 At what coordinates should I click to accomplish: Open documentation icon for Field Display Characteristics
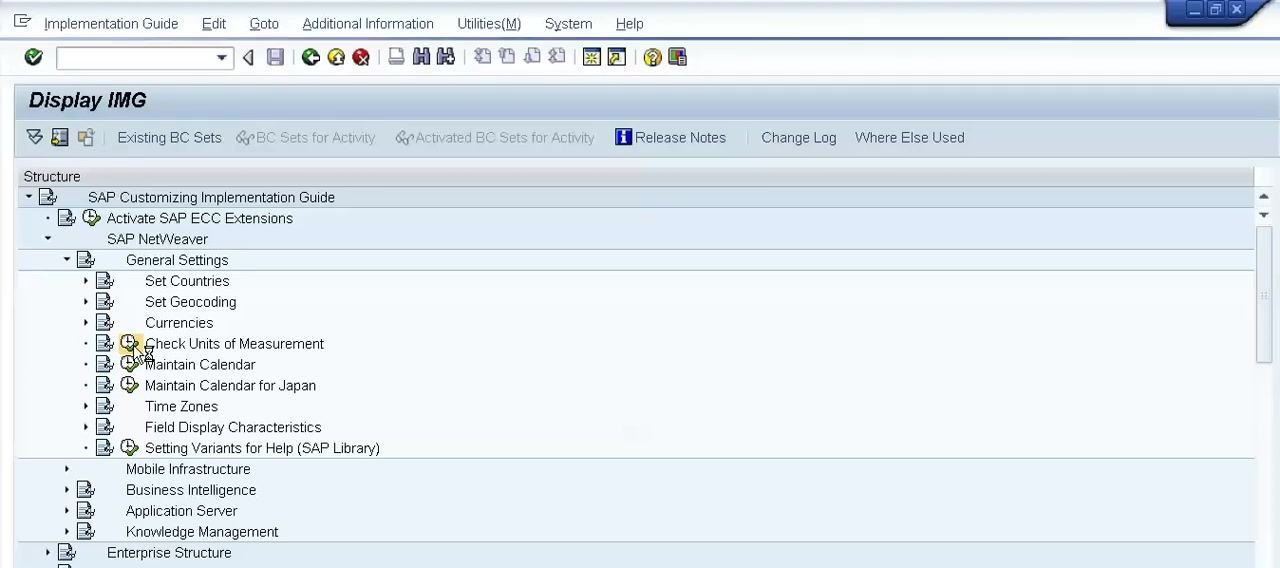(105, 427)
